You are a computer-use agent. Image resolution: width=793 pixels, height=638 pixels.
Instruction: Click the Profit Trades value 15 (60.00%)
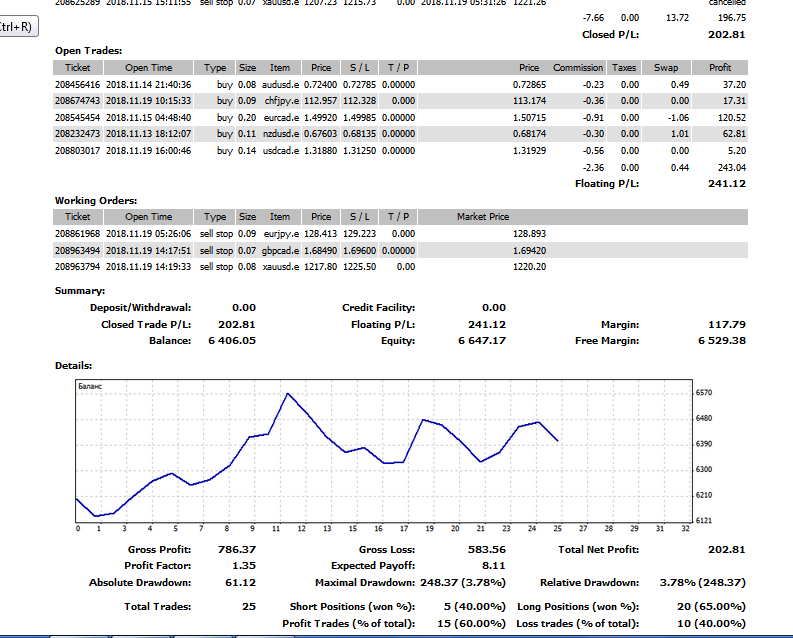point(471,623)
